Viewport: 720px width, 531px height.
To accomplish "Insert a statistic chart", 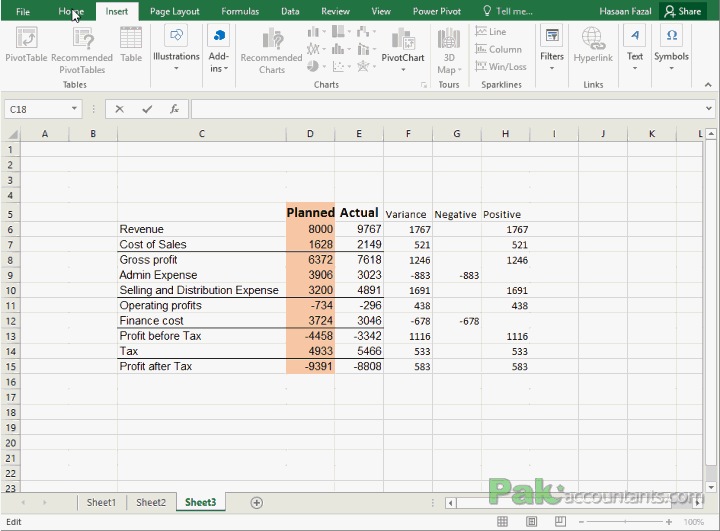I will tap(341, 49).
